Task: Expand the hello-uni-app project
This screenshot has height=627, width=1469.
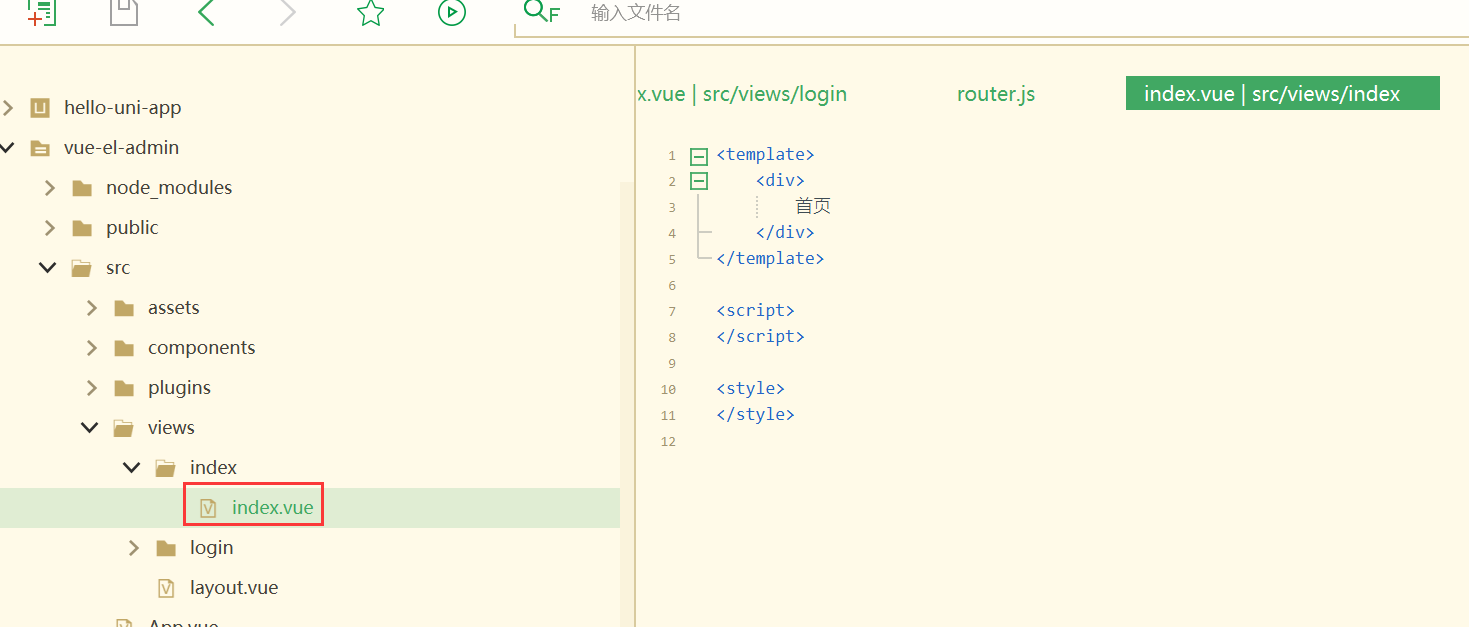Action: click(8, 107)
